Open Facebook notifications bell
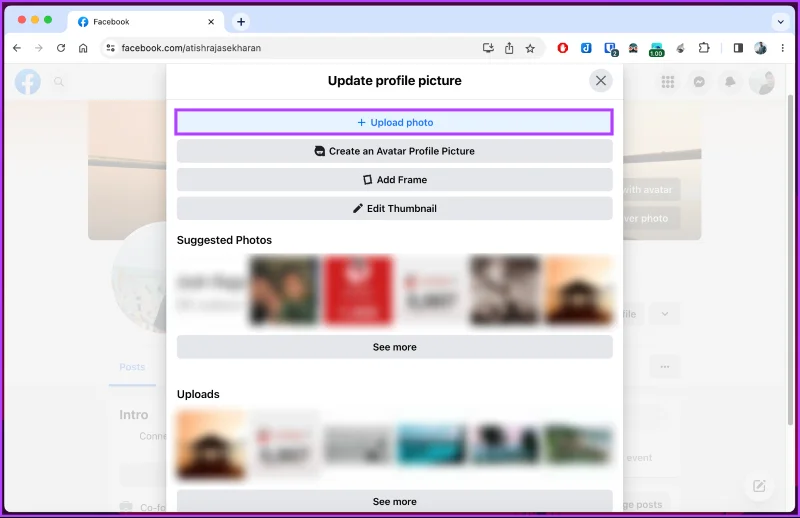800x518 pixels. 730,82
